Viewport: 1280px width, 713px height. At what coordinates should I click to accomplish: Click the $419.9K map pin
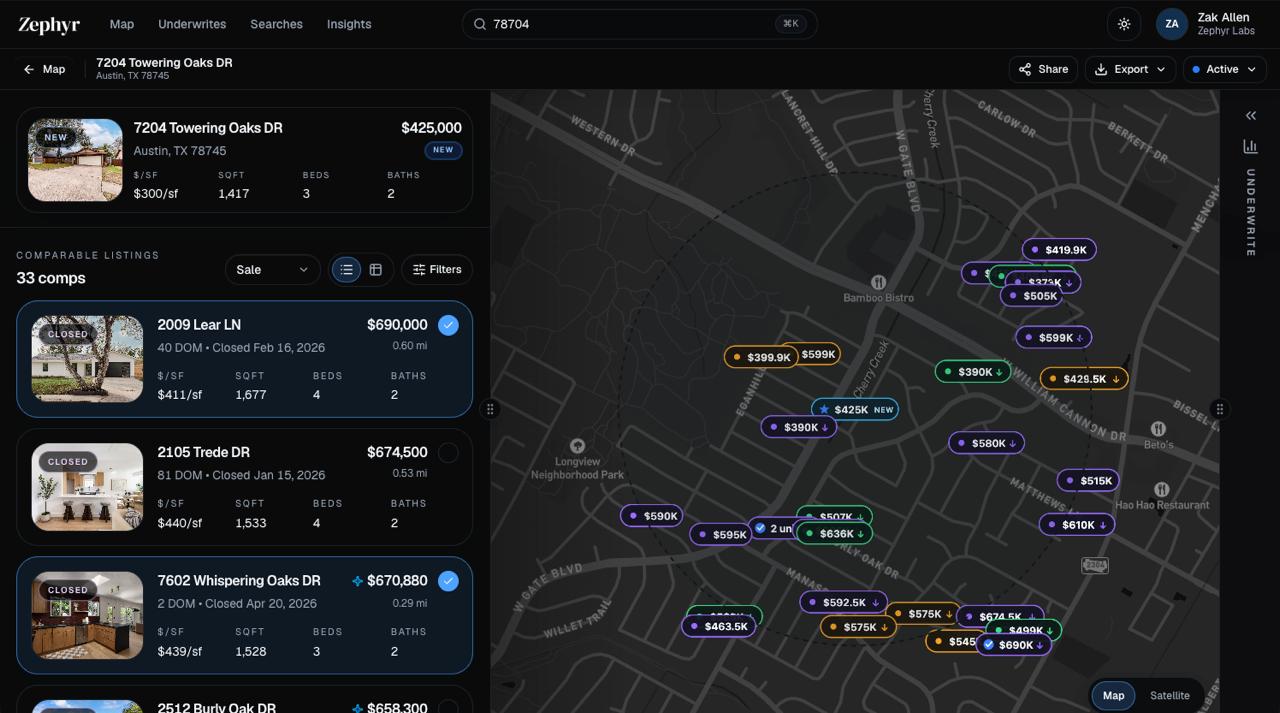pyautogui.click(x=1059, y=250)
